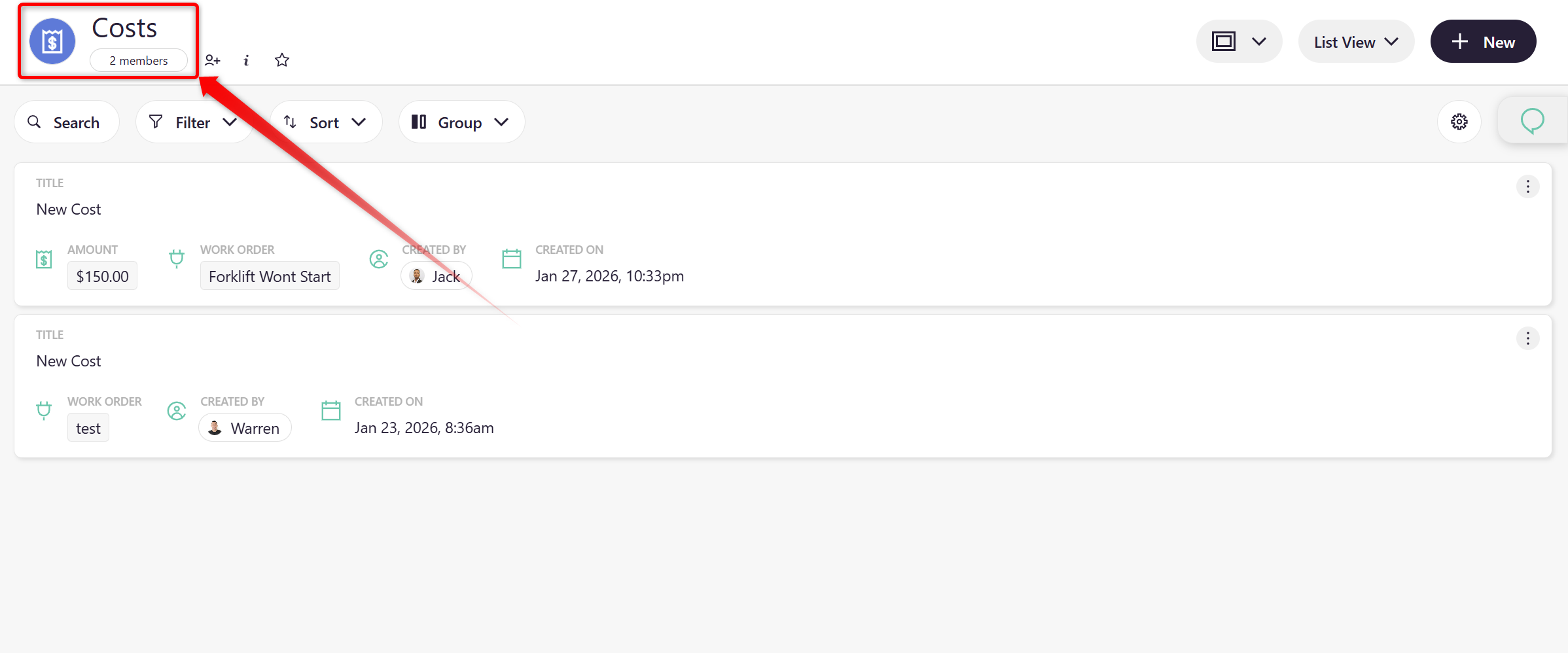Screen dimensions: 1568x653
Task: Open the settings gear icon
Action: point(1459,122)
